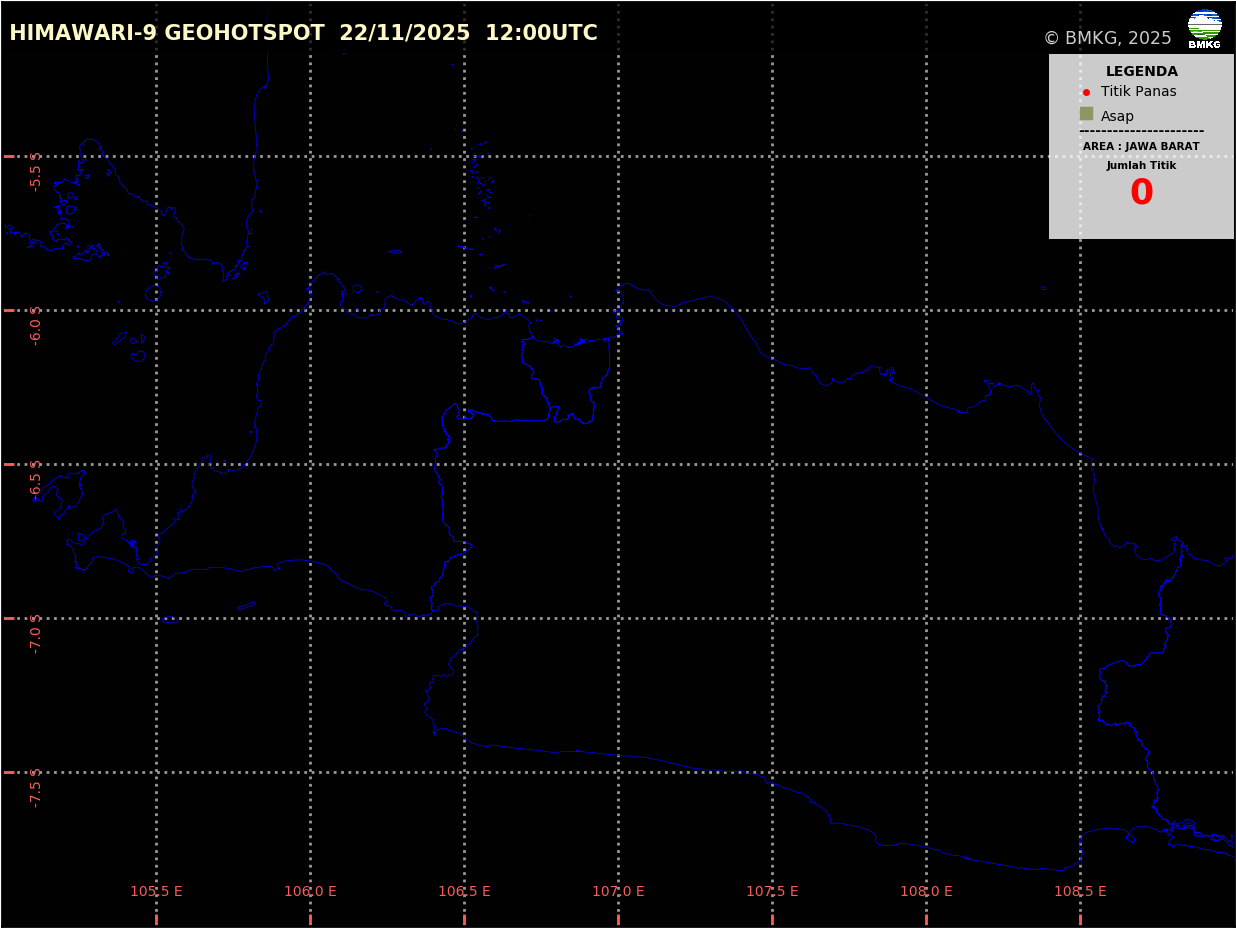Viewport: 1236px width, 928px height.
Task: Click the © BMKG, 2025 copyright text
Action: coord(1107,38)
